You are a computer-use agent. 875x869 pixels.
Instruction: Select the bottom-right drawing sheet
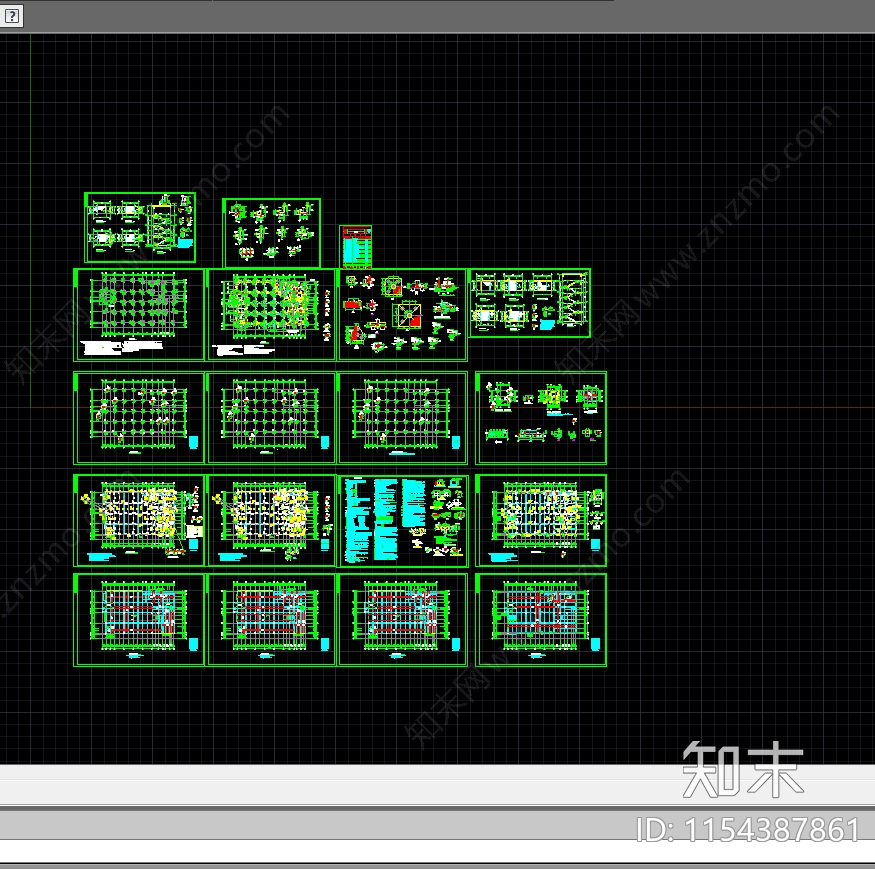point(541,620)
